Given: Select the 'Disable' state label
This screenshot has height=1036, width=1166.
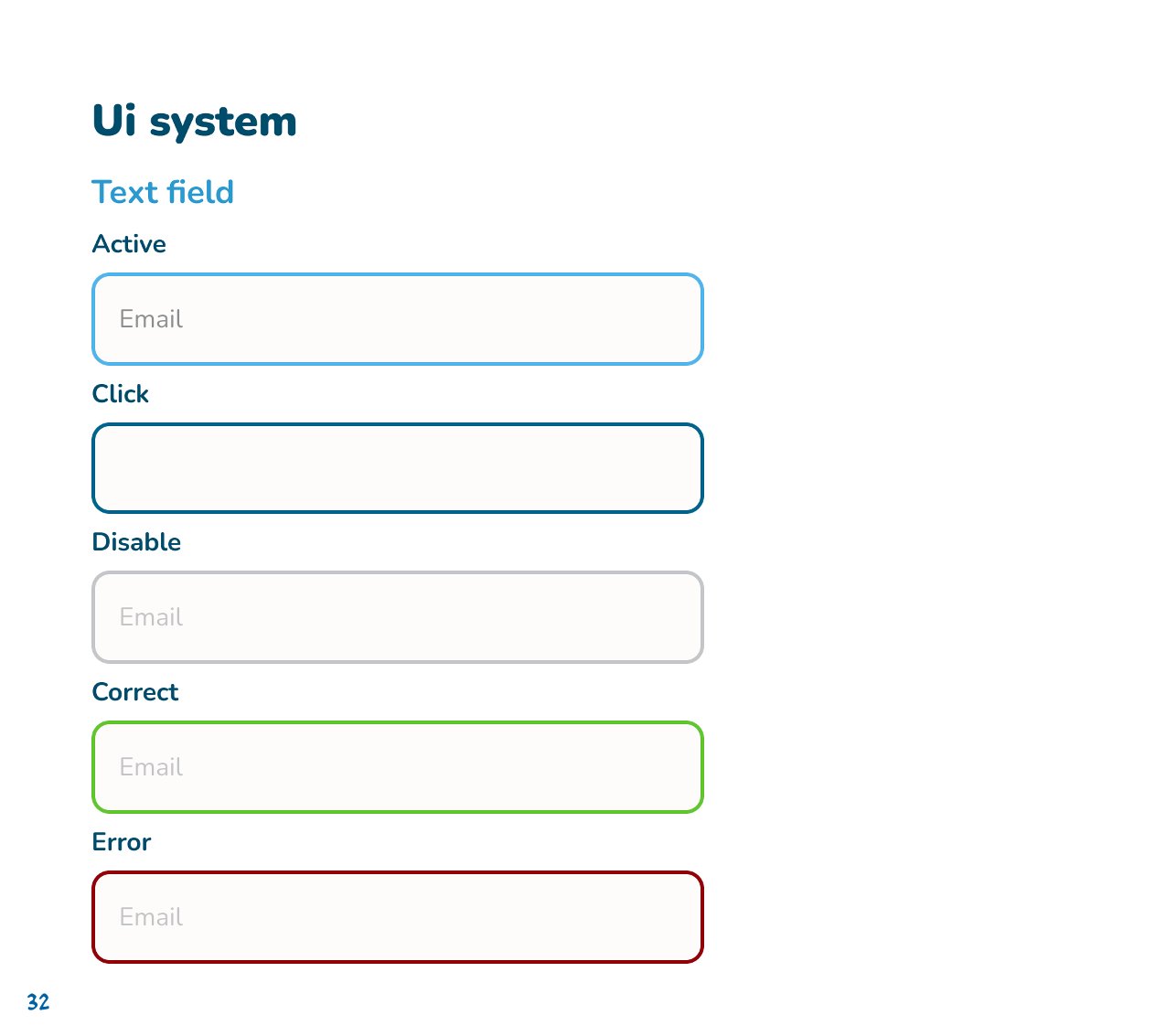Looking at the screenshot, I should pos(136,542).
